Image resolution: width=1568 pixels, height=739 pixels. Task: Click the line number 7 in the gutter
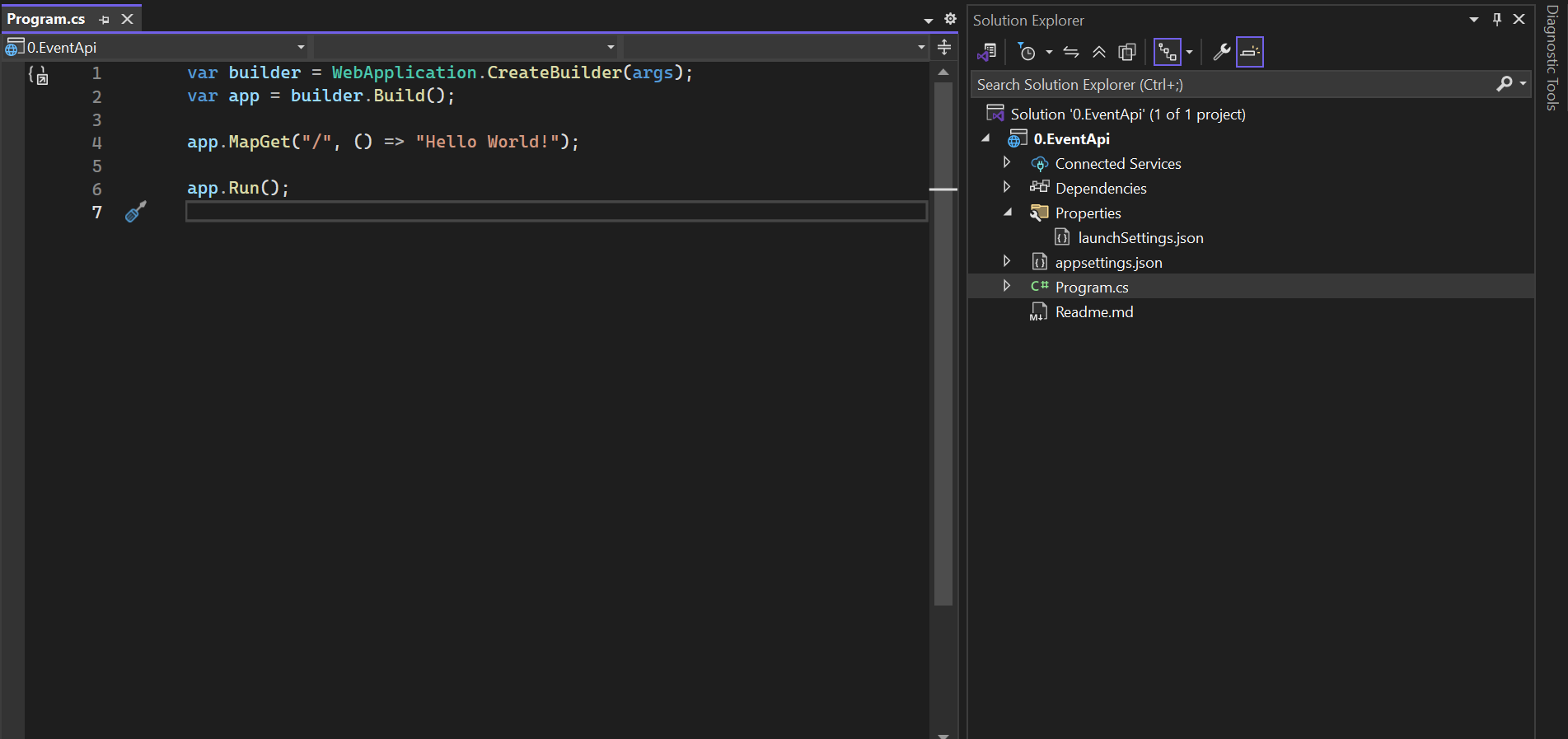point(96,213)
